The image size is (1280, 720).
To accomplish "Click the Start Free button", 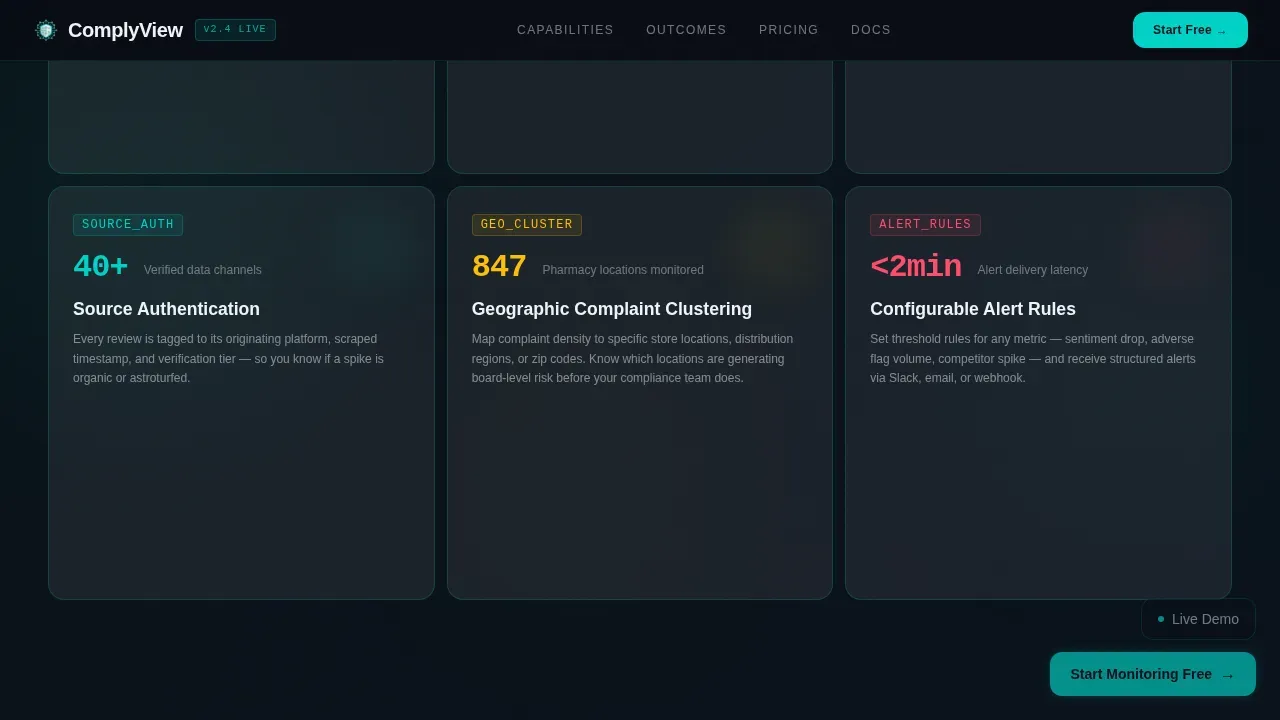I will [x=1190, y=30].
